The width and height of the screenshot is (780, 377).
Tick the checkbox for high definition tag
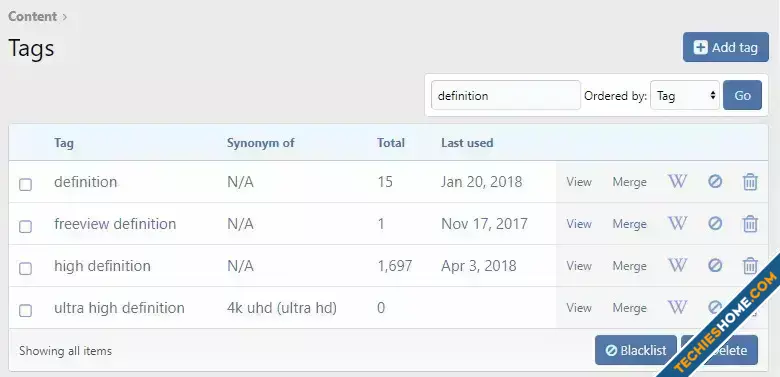pos(25,269)
